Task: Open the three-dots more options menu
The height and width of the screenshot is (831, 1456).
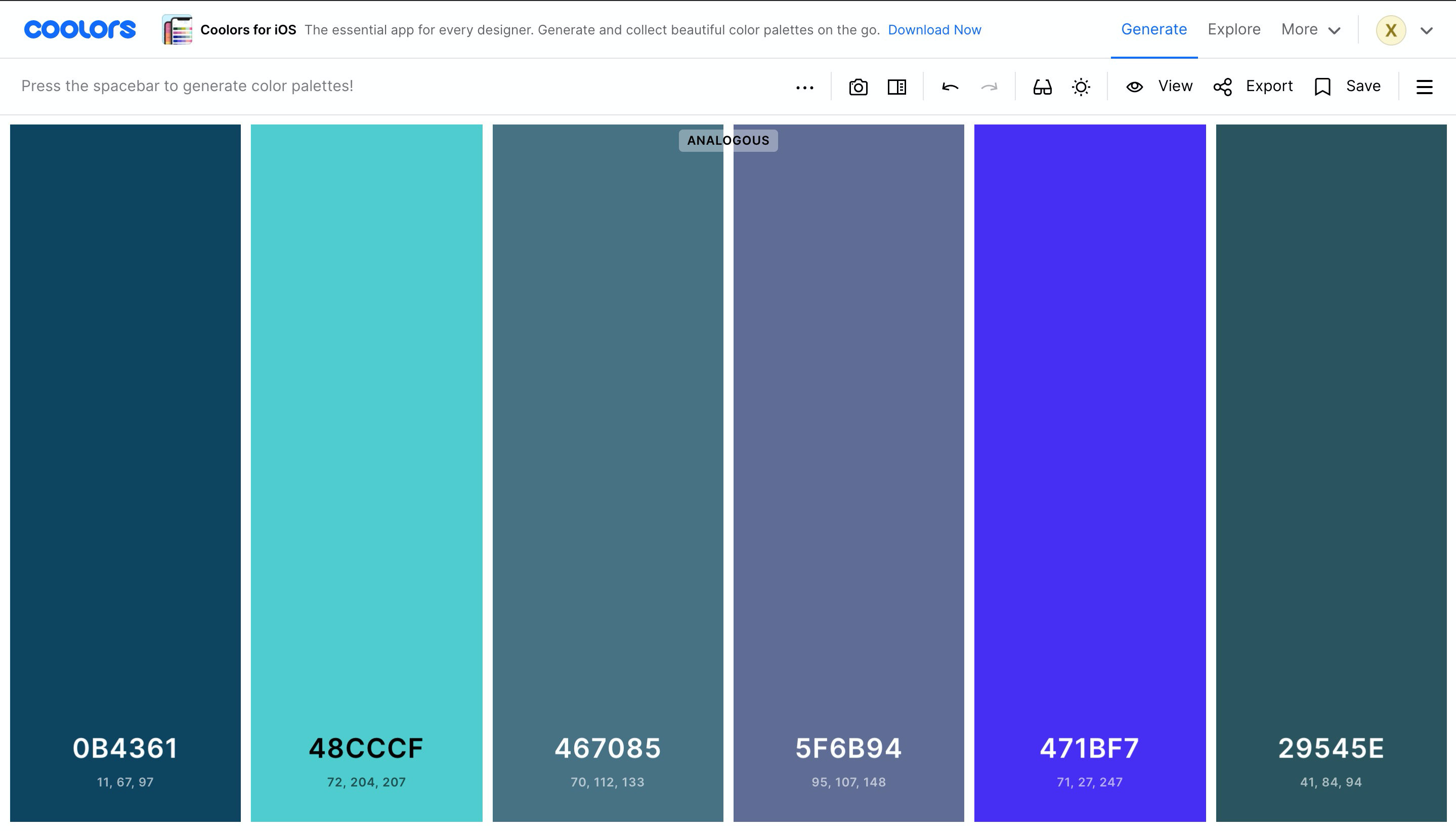Action: click(x=804, y=88)
